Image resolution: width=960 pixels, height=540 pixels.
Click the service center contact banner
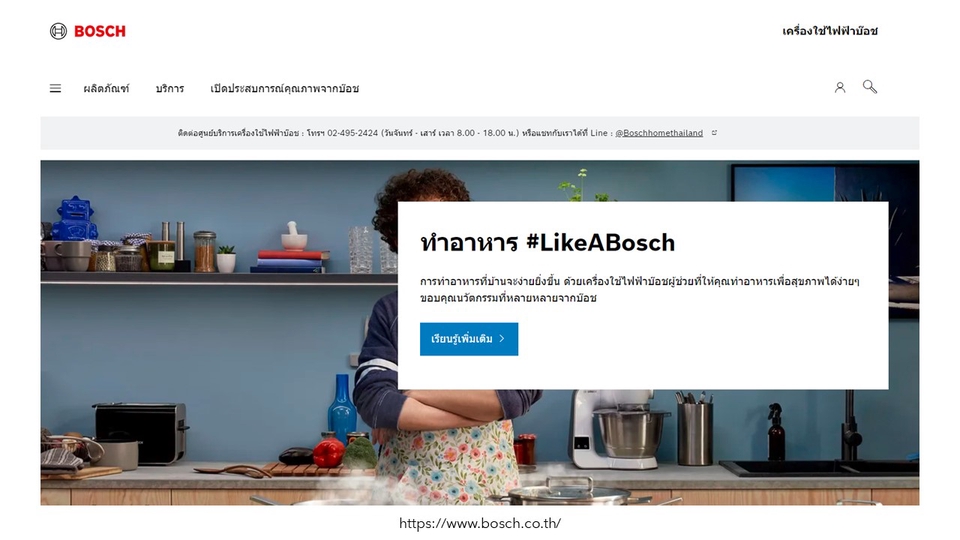(x=480, y=133)
